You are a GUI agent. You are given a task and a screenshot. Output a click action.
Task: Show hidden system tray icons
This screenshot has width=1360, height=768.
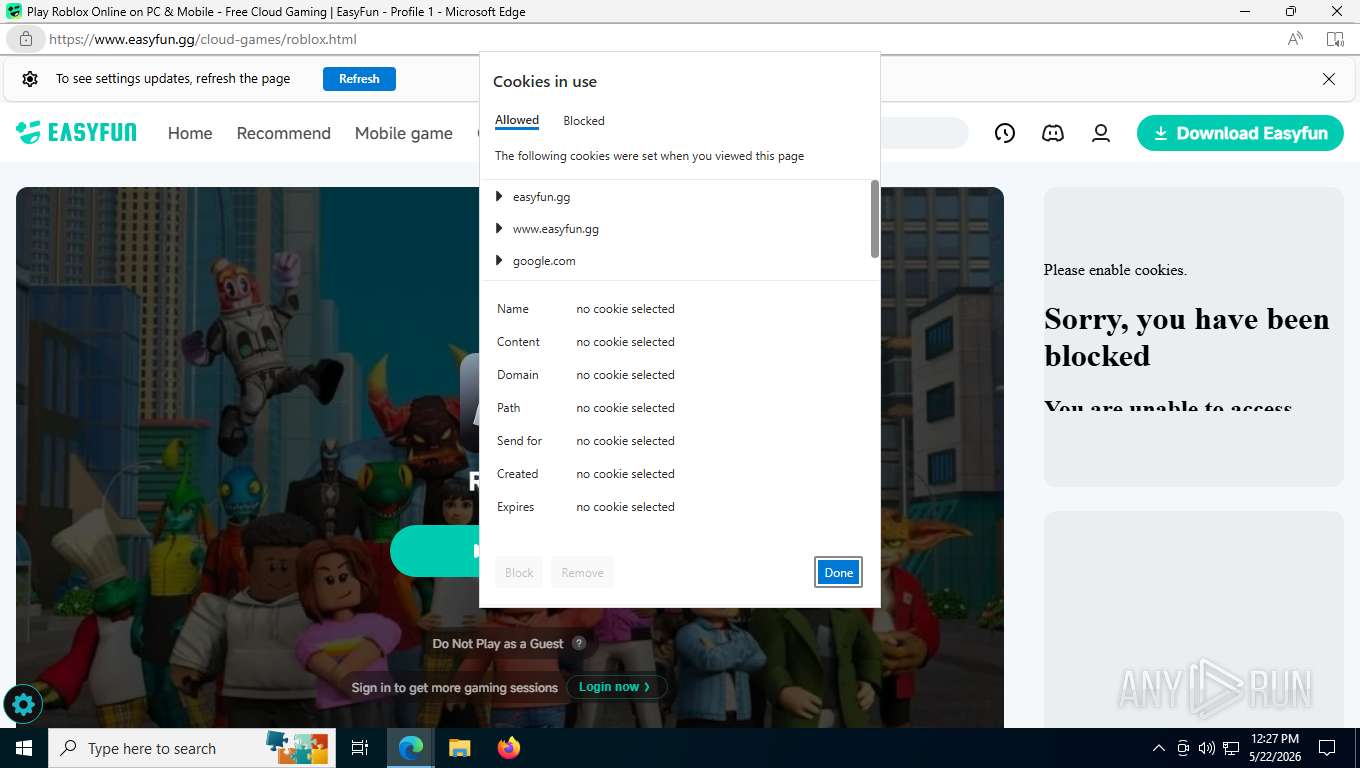click(x=1159, y=748)
